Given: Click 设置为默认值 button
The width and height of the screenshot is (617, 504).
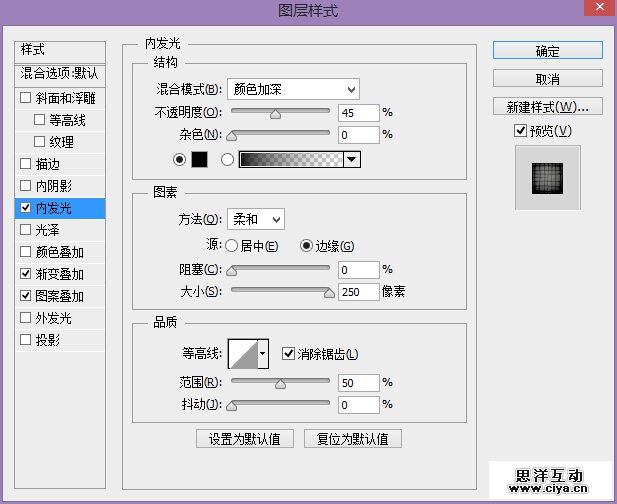Looking at the screenshot, I should 245,439.
